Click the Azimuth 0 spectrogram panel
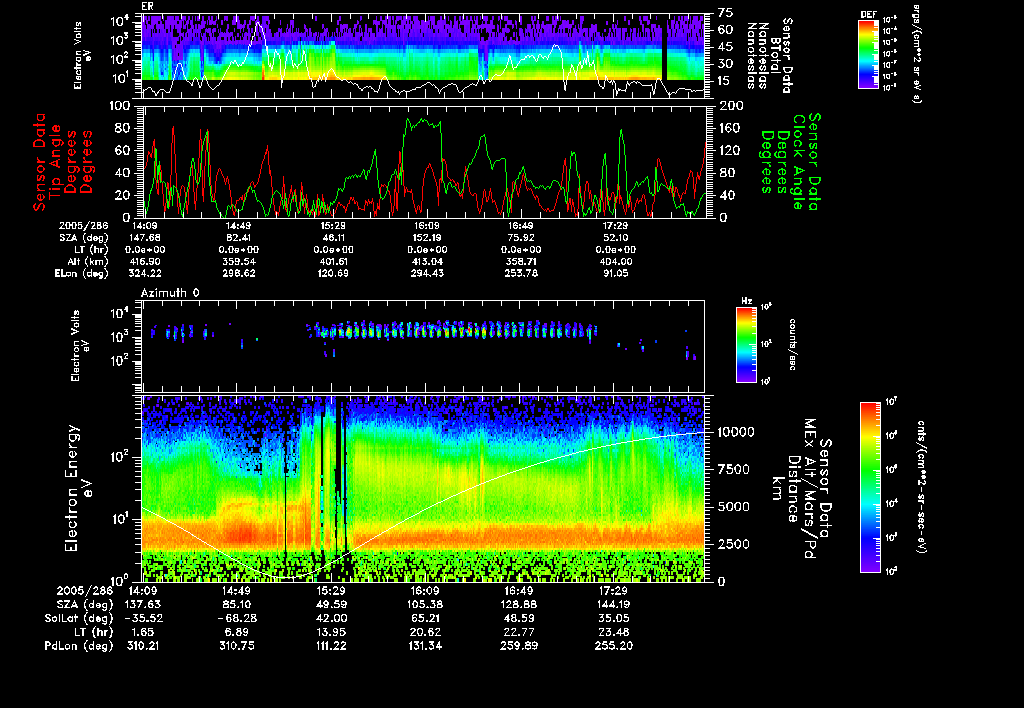The width and height of the screenshot is (1024, 708). [423, 346]
